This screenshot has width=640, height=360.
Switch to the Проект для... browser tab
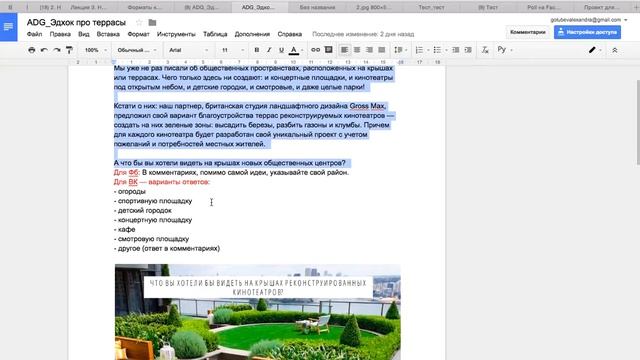click(x=601, y=7)
